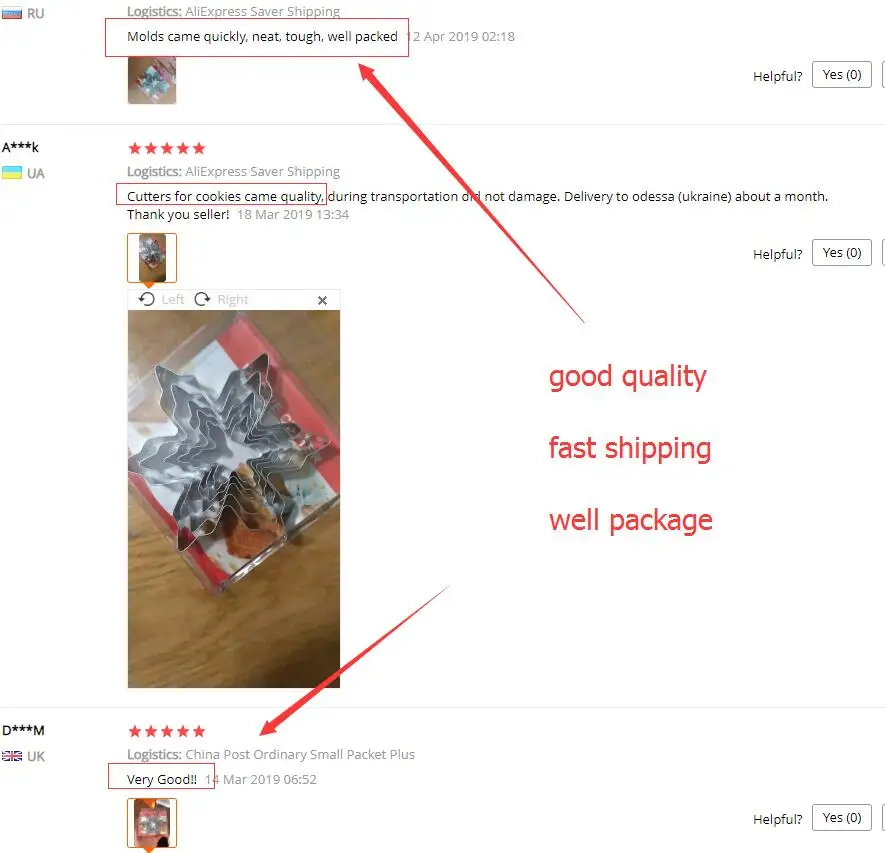Rotate the review image right
Viewport: 885px width, 853px height.
[x=221, y=299]
